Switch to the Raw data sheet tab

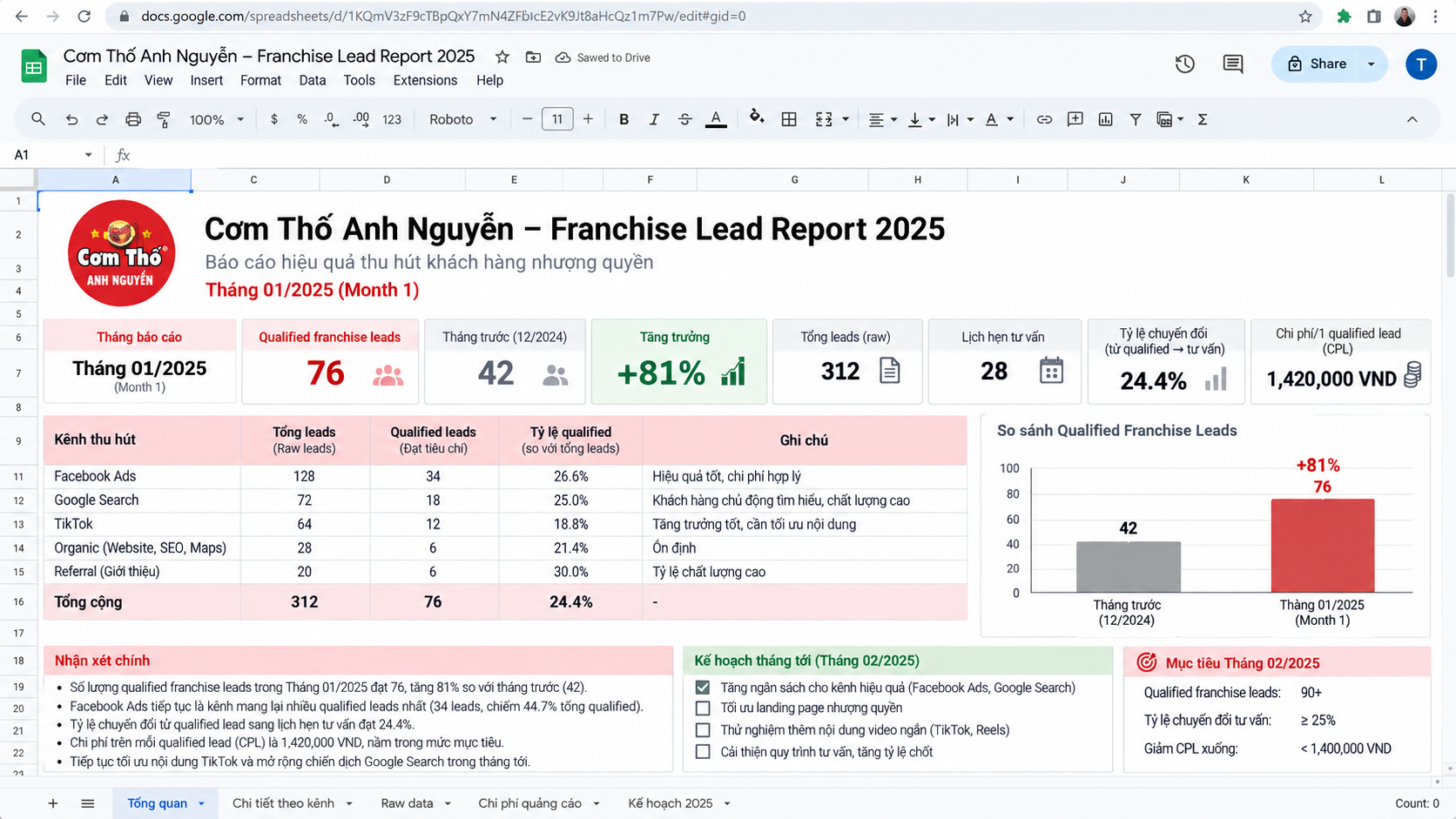(x=407, y=803)
